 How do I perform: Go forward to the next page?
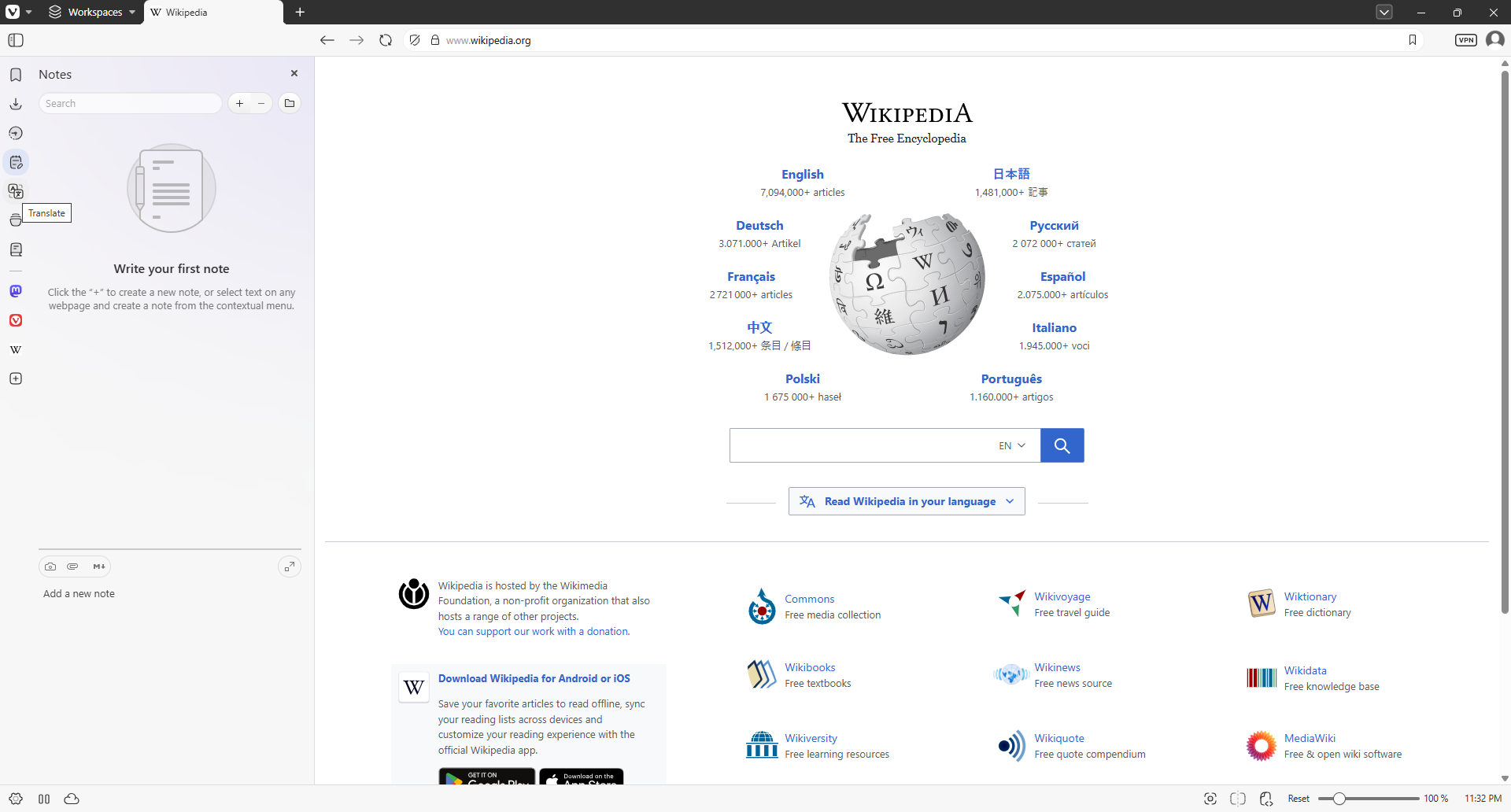(357, 40)
